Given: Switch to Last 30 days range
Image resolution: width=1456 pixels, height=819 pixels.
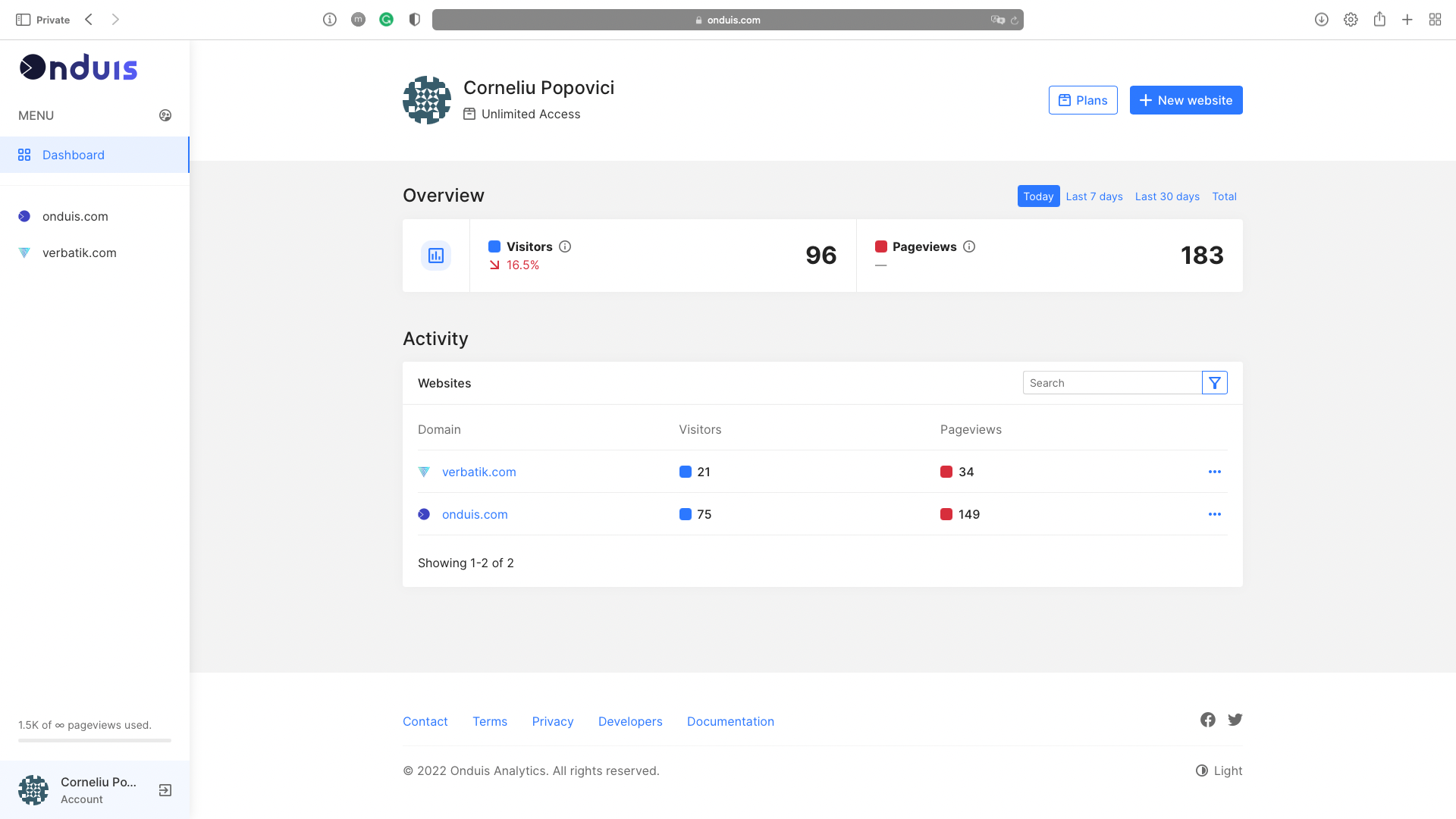Looking at the screenshot, I should pyautogui.click(x=1167, y=196).
